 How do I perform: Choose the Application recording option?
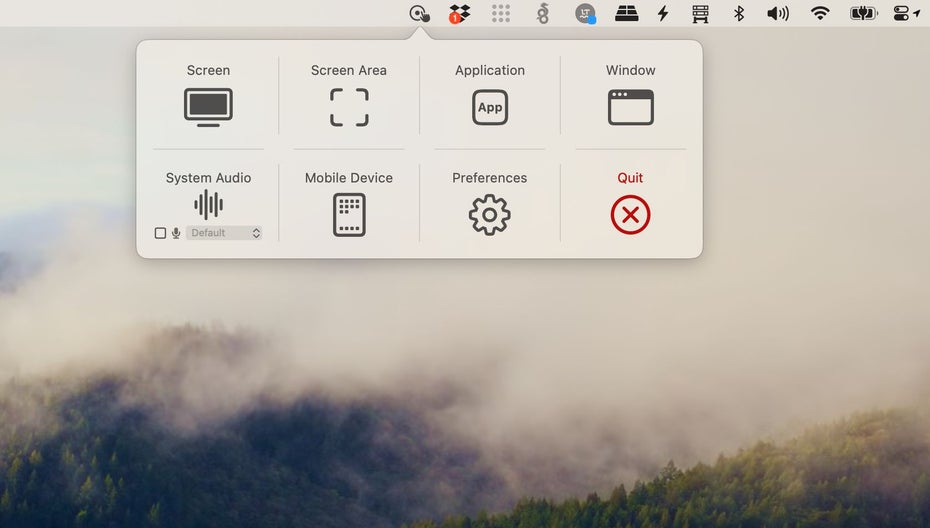click(490, 107)
